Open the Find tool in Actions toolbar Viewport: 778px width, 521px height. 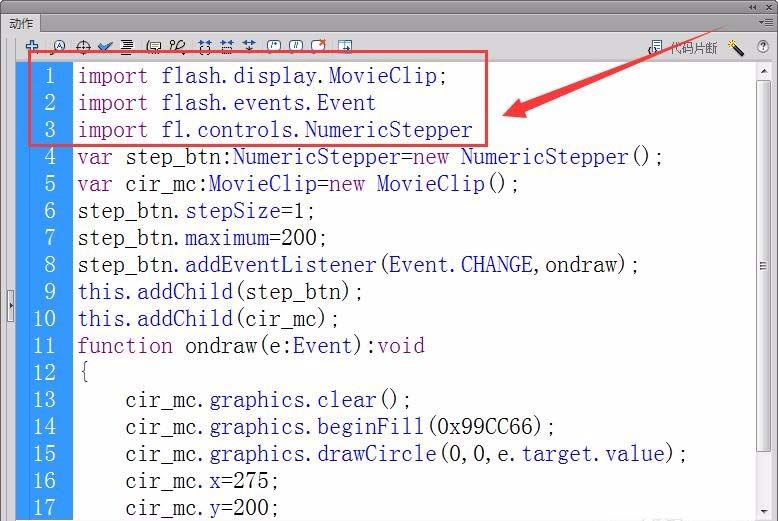coord(59,47)
